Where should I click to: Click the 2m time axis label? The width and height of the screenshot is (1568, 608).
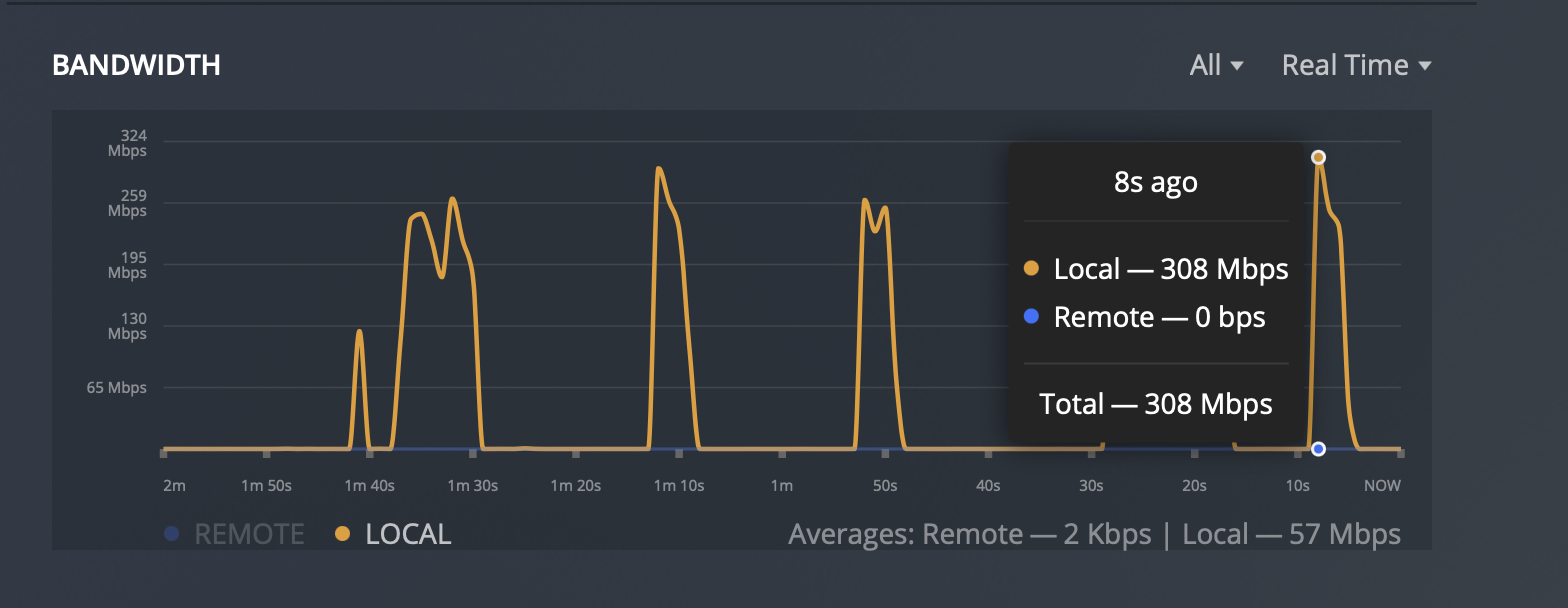pos(174,486)
